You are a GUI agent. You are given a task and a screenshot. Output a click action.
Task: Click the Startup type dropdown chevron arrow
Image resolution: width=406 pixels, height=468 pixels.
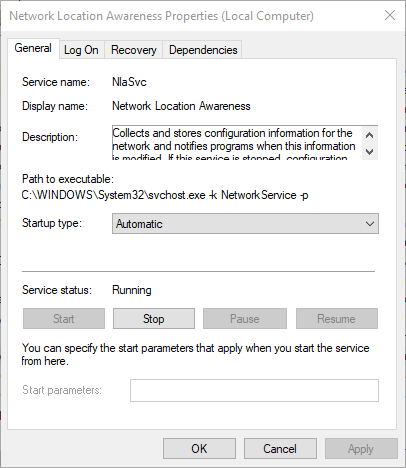pos(370,224)
